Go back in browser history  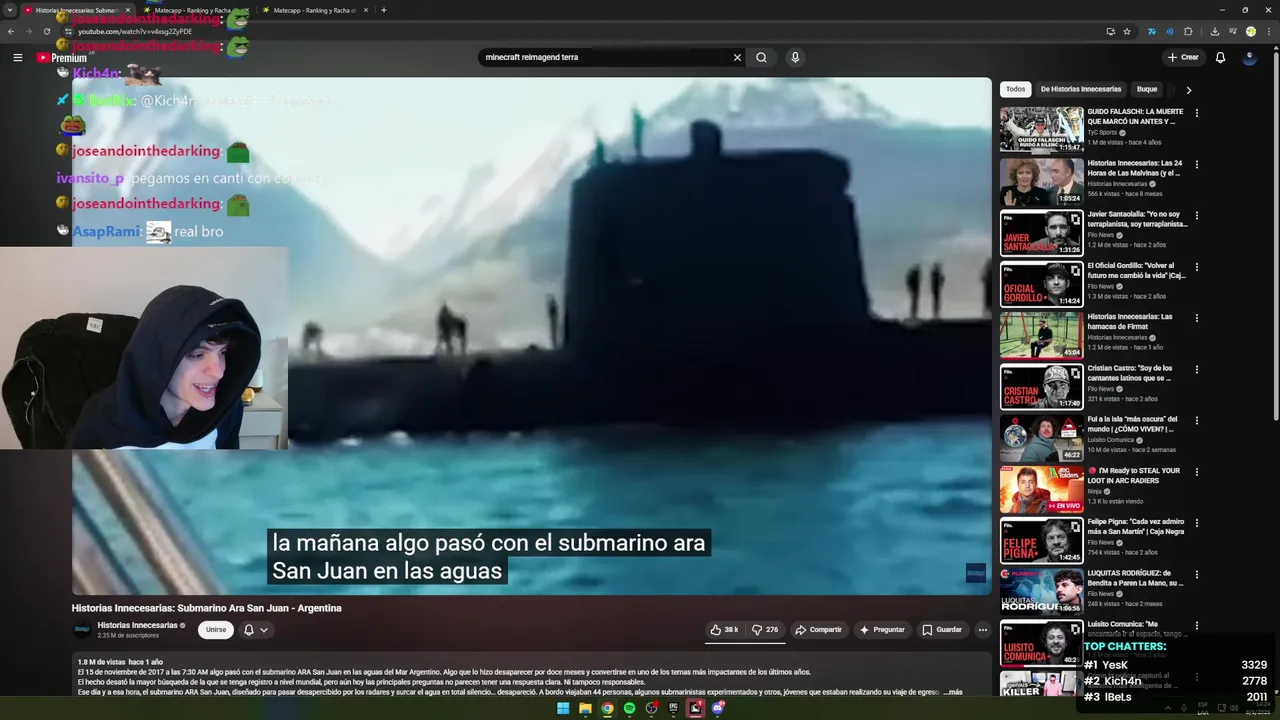[x=11, y=31]
